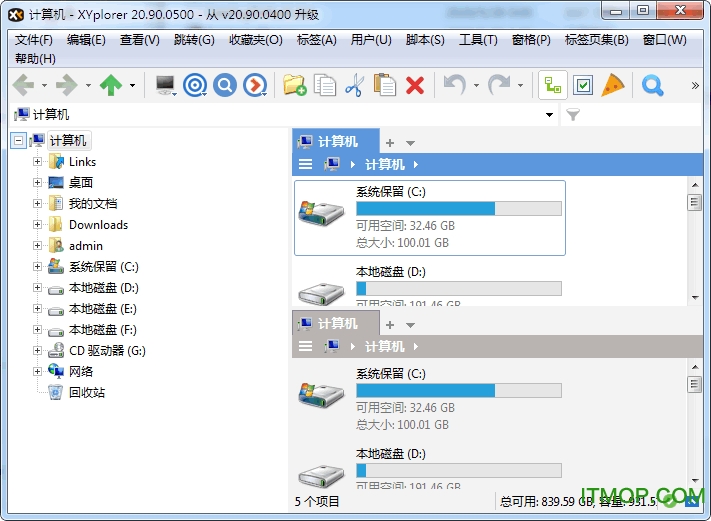This screenshot has height=521, width=711.
Task: Open Forward button history dropdown
Action: click(x=88, y=85)
